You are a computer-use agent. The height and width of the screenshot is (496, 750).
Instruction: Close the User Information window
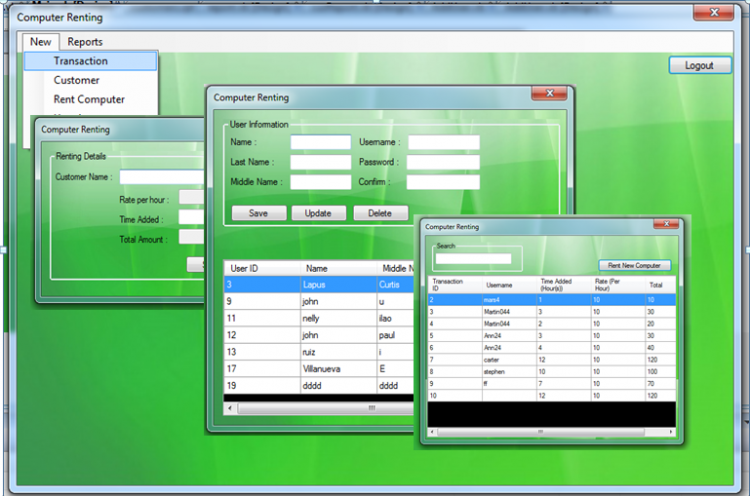pos(549,93)
